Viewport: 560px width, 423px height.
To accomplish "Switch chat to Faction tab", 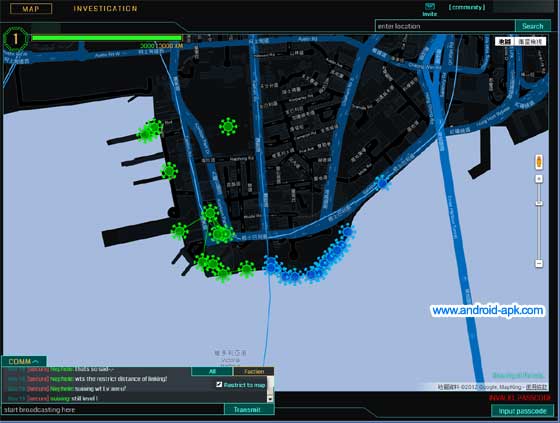I will pos(254,372).
